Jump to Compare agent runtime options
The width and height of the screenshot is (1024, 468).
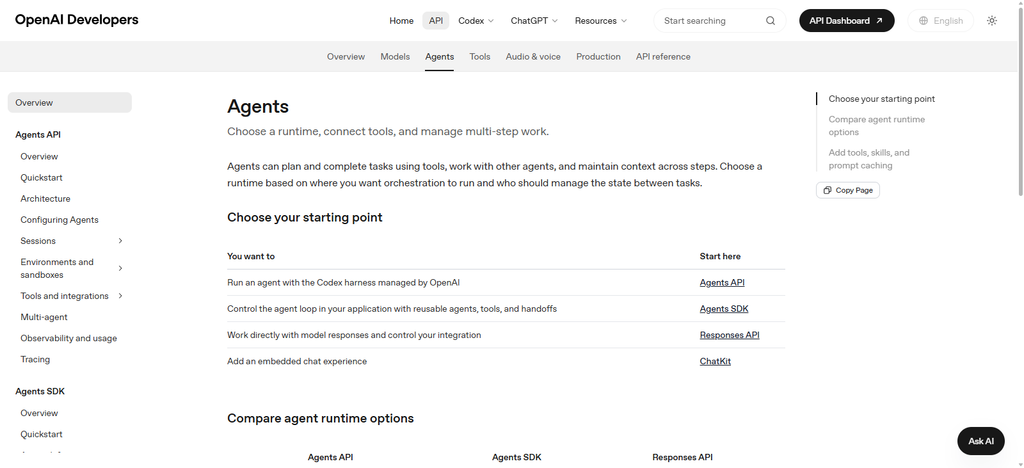(876, 126)
